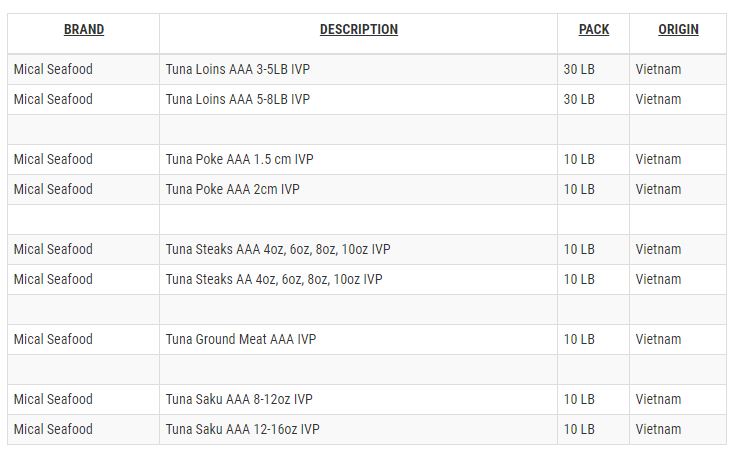
Task: Click the BRAND column header
Action: tap(84, 30)
